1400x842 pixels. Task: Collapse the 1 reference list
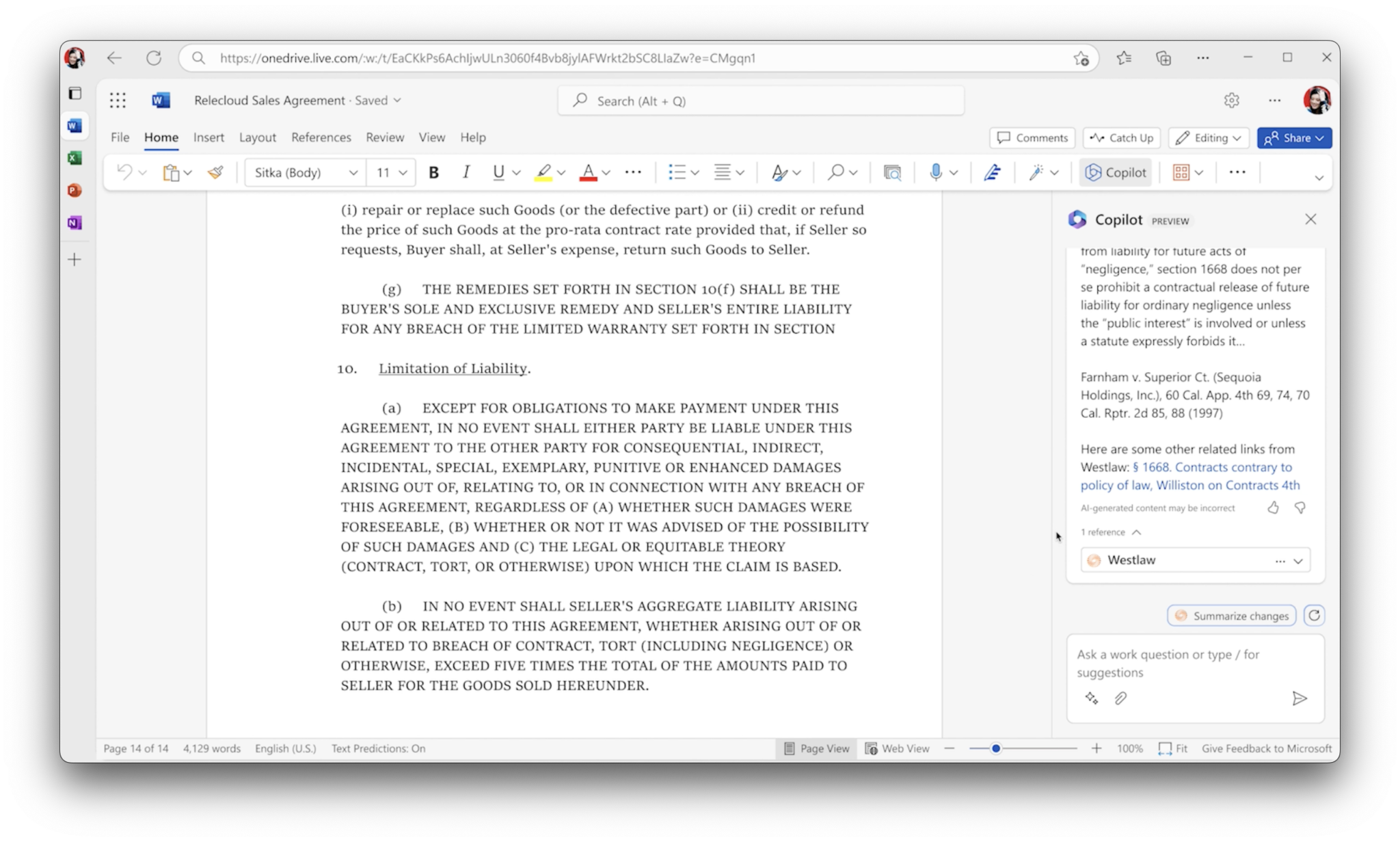[1136, 532]
